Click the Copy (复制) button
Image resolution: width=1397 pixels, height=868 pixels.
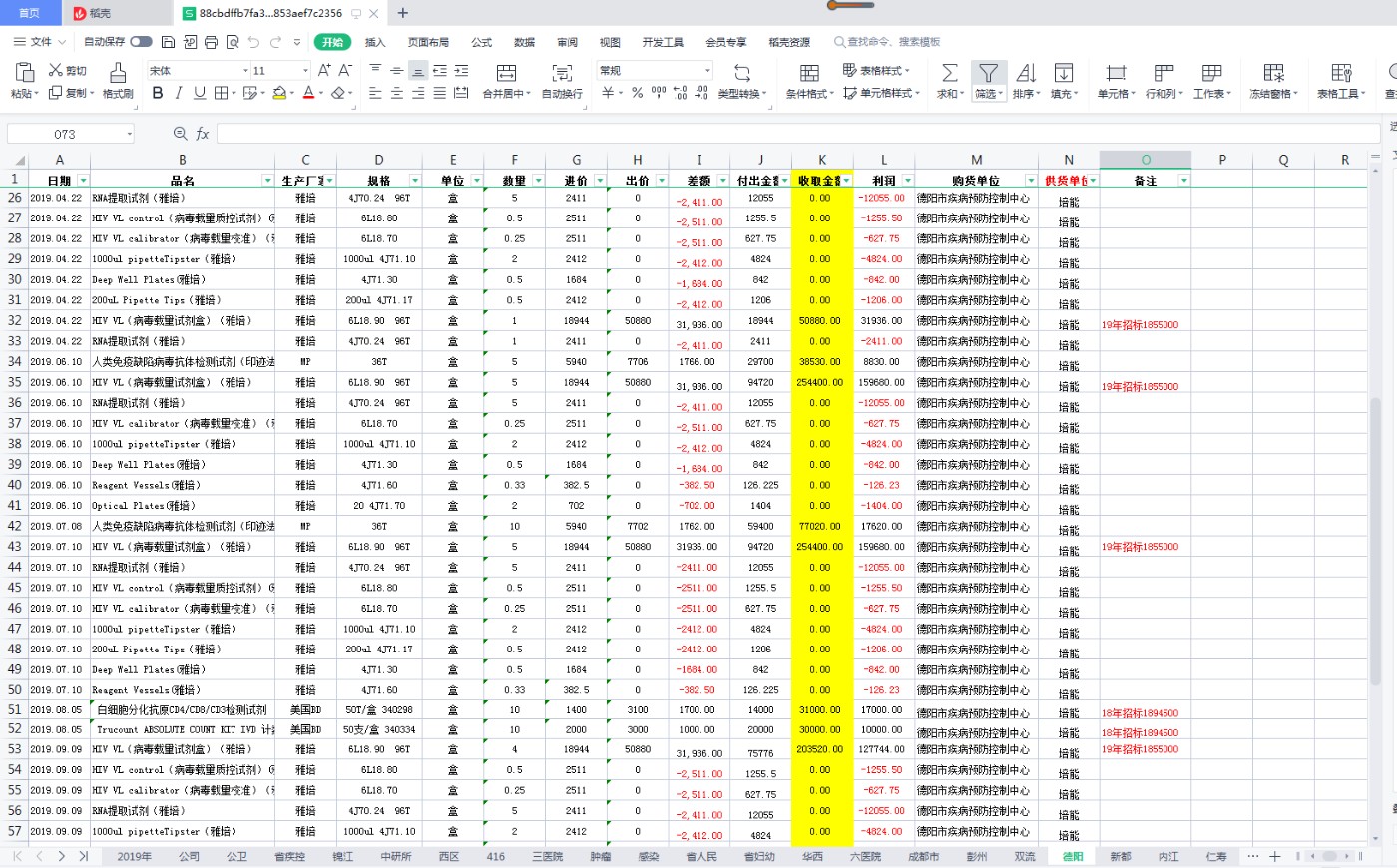pos(69,93)
